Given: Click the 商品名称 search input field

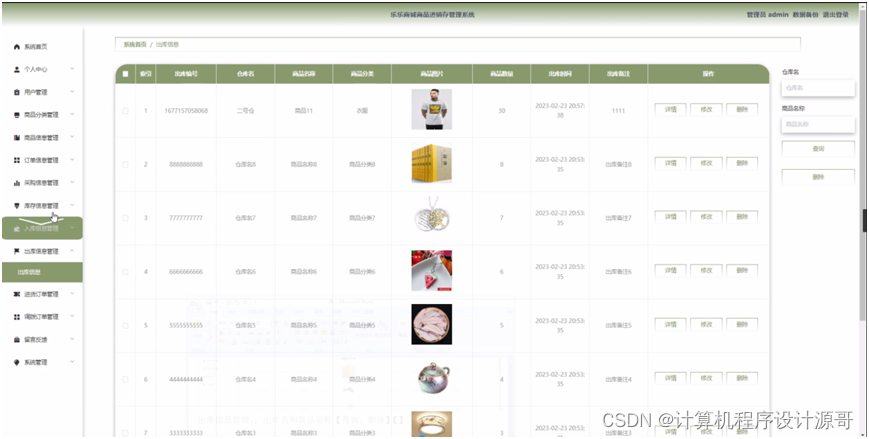Looking at the screenshot, I should point(818,125).
